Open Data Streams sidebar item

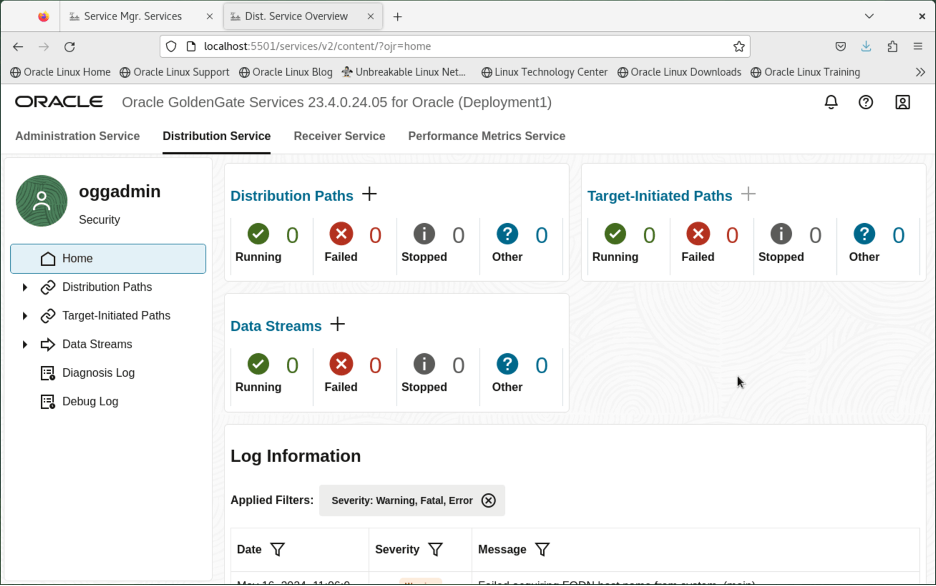(x=97, y=344)
